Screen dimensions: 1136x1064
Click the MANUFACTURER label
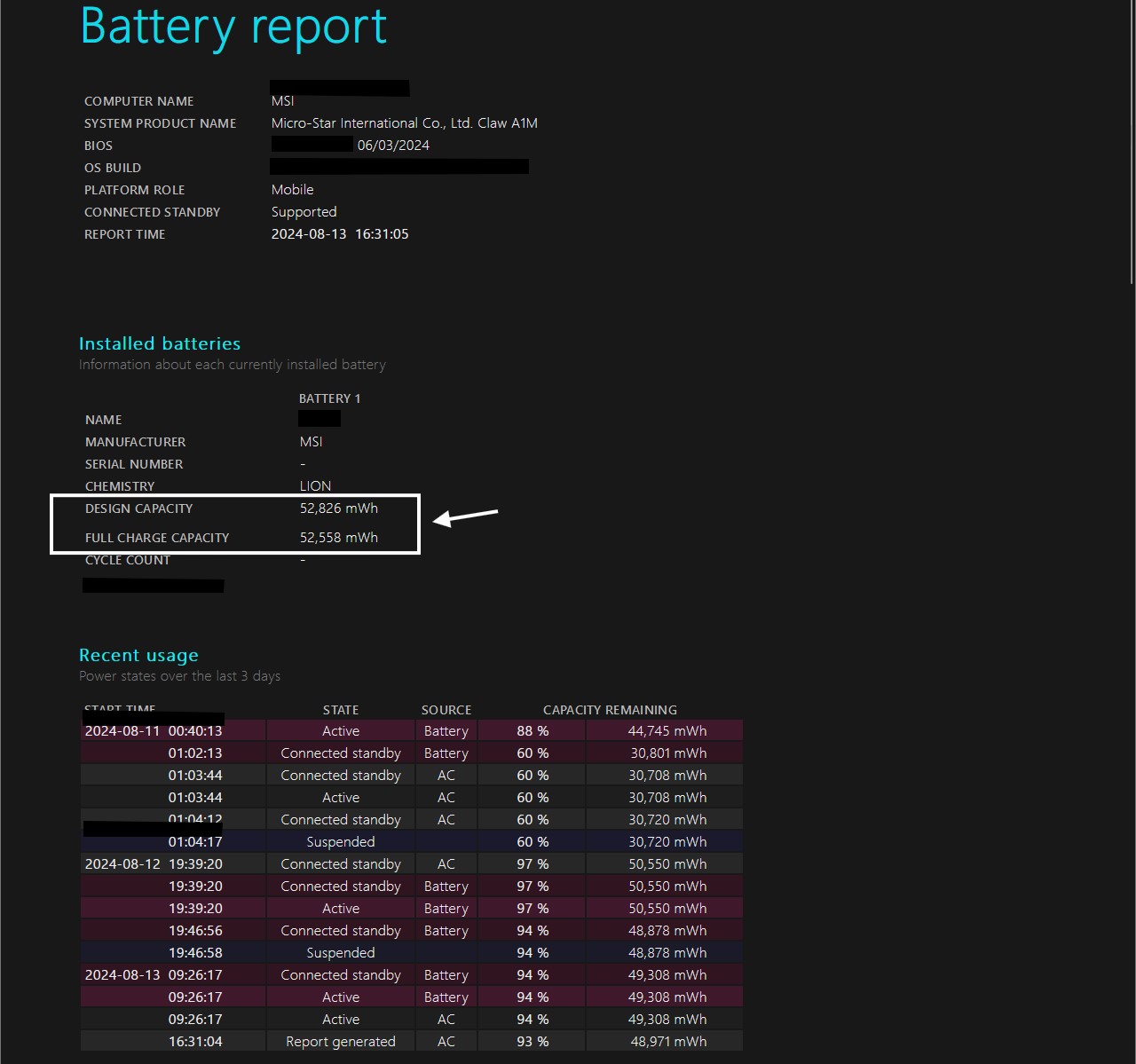tap(135, 442)
